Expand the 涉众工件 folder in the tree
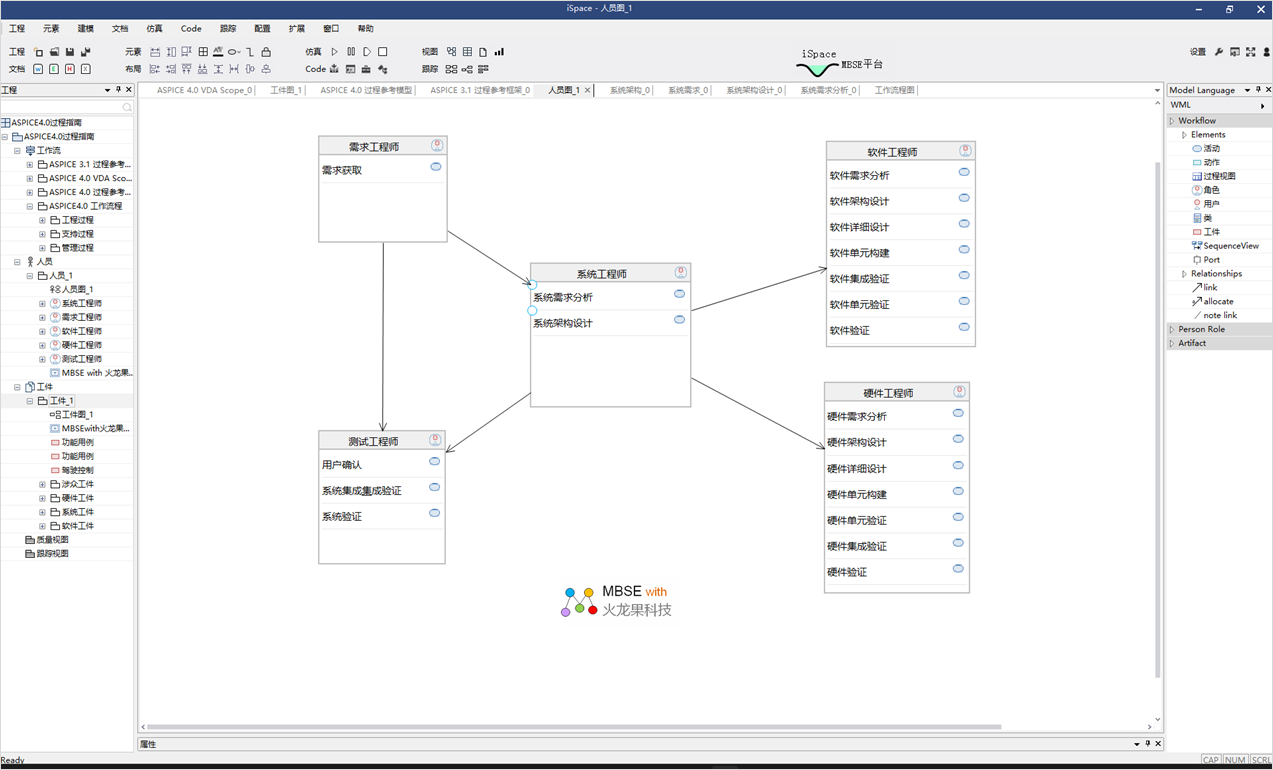Screen dimensions: 1273x770 [42, 484]
